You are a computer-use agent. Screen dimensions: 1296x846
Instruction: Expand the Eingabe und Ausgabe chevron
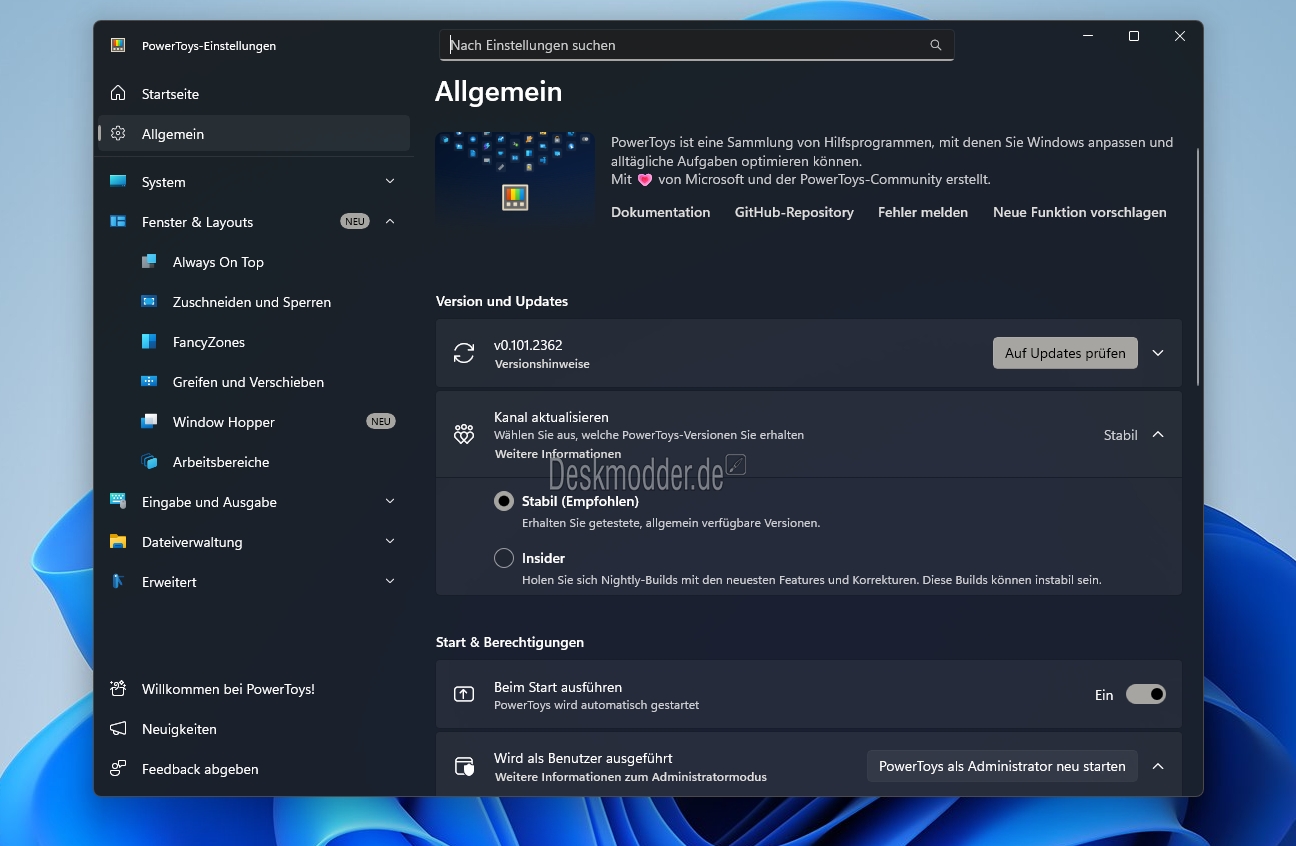tap(390, 501)
